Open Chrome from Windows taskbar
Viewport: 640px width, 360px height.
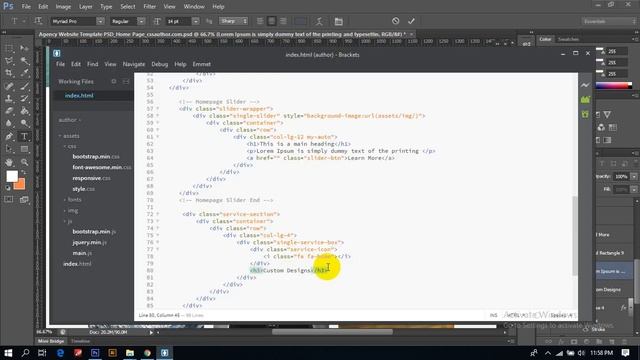point(147,353)
